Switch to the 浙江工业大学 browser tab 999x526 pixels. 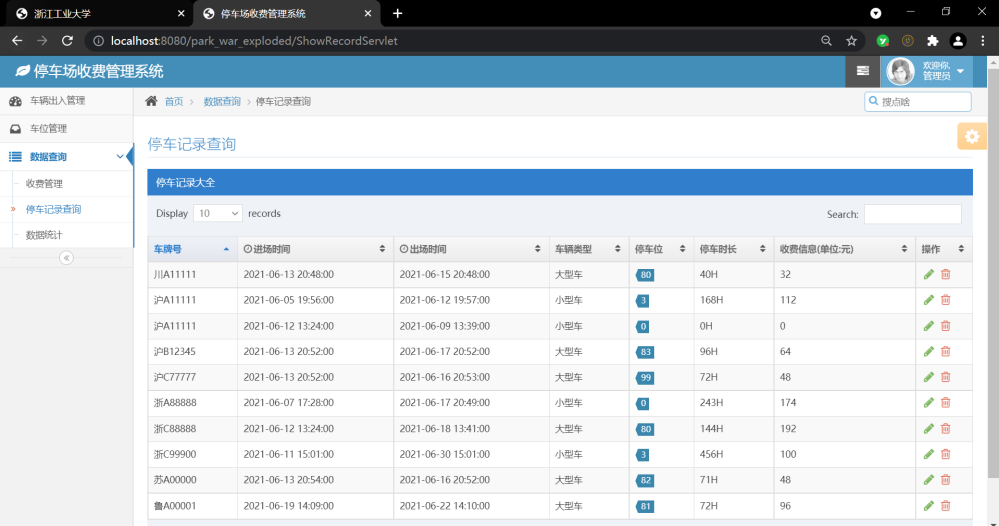[x=96, y=13]
